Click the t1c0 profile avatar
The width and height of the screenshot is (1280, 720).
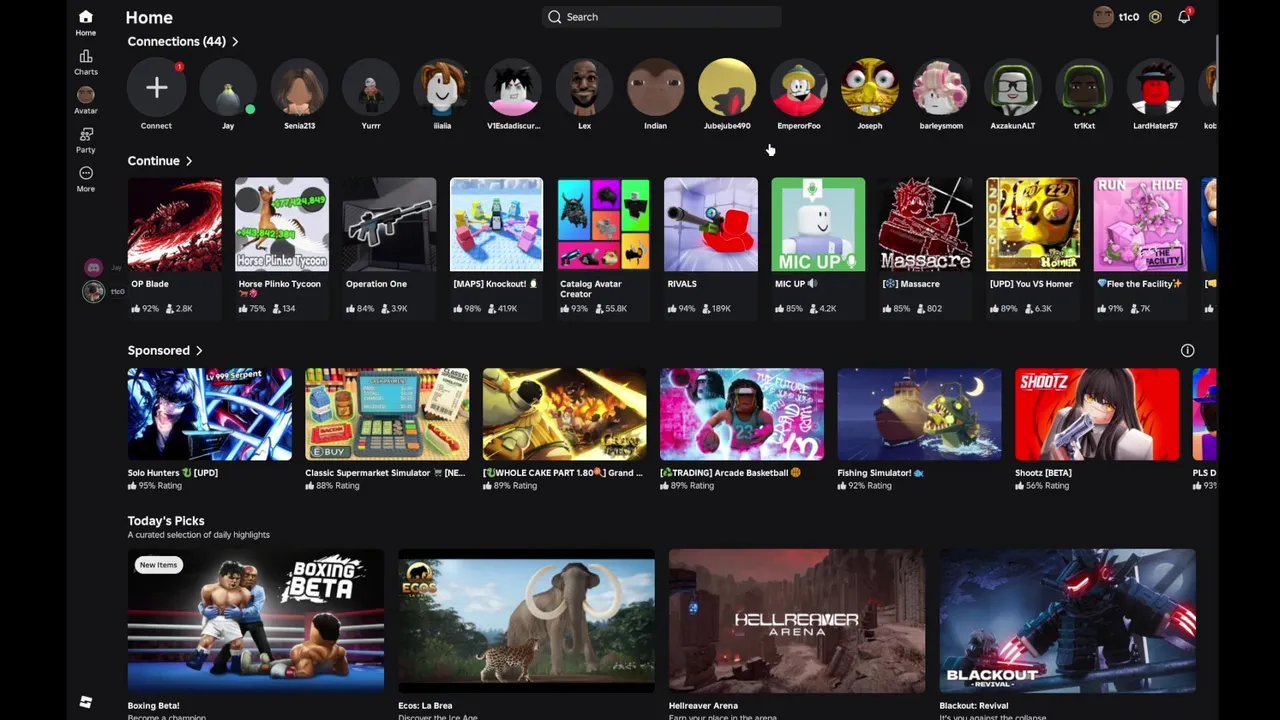click(x=1103, y=17)
